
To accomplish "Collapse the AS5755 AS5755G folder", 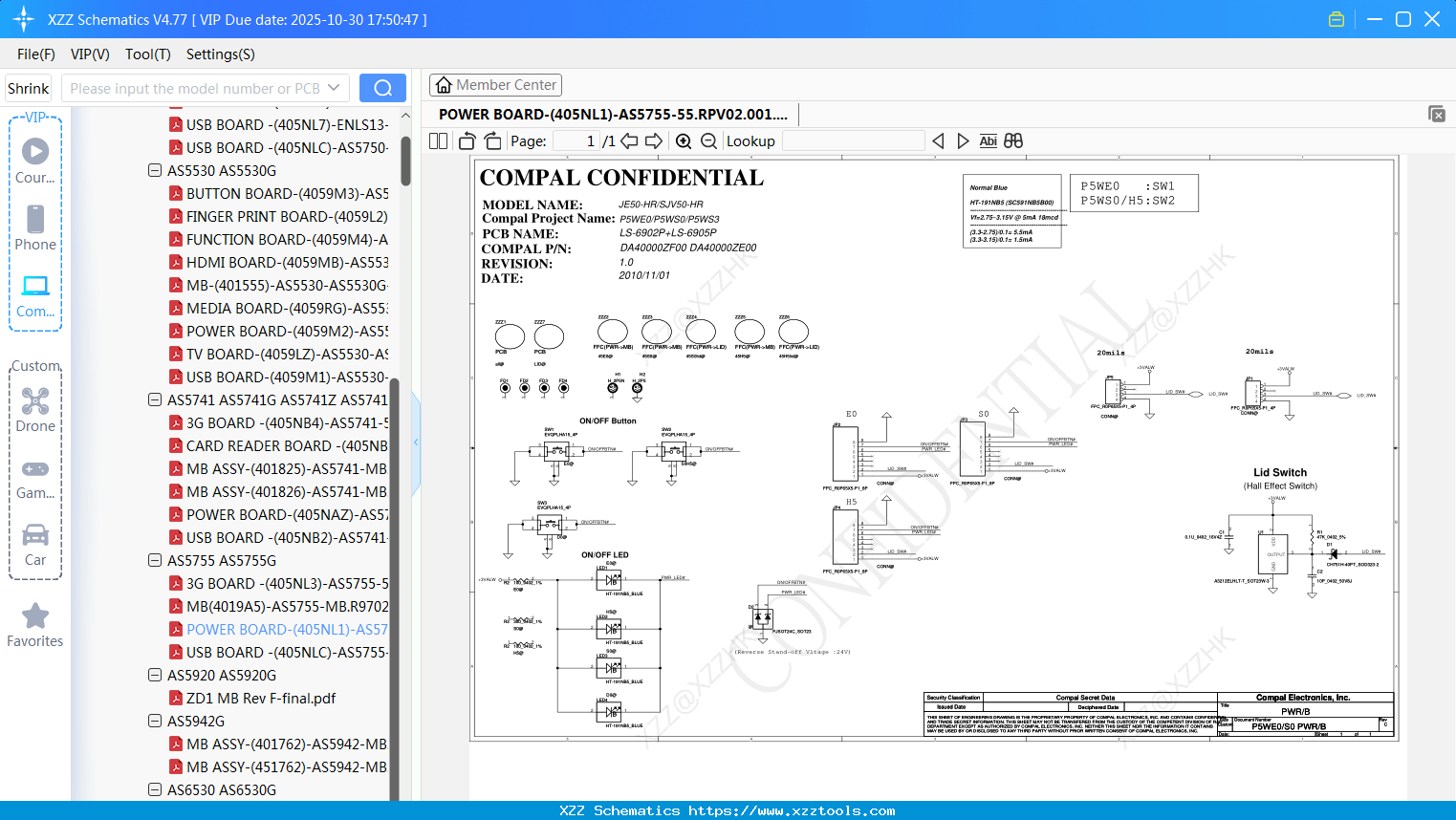I will (x=155, y=560).
